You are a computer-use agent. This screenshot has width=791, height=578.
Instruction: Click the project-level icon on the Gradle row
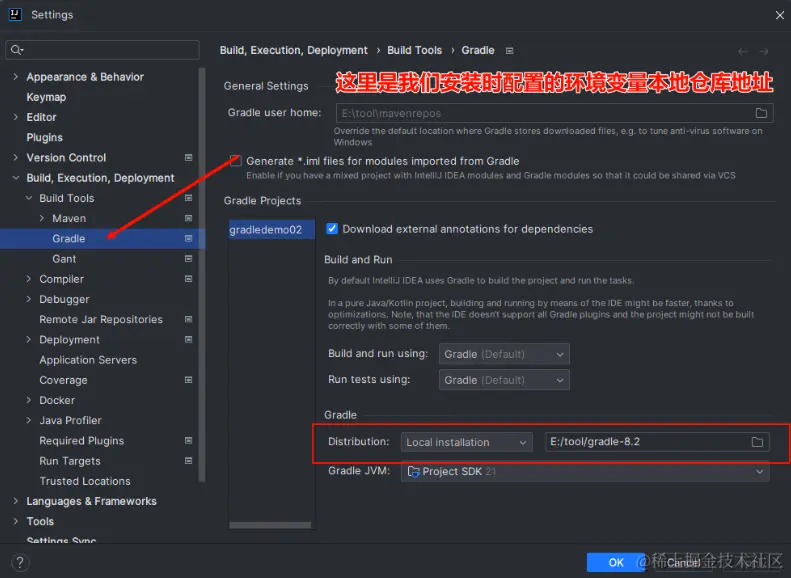coord(189,239)
